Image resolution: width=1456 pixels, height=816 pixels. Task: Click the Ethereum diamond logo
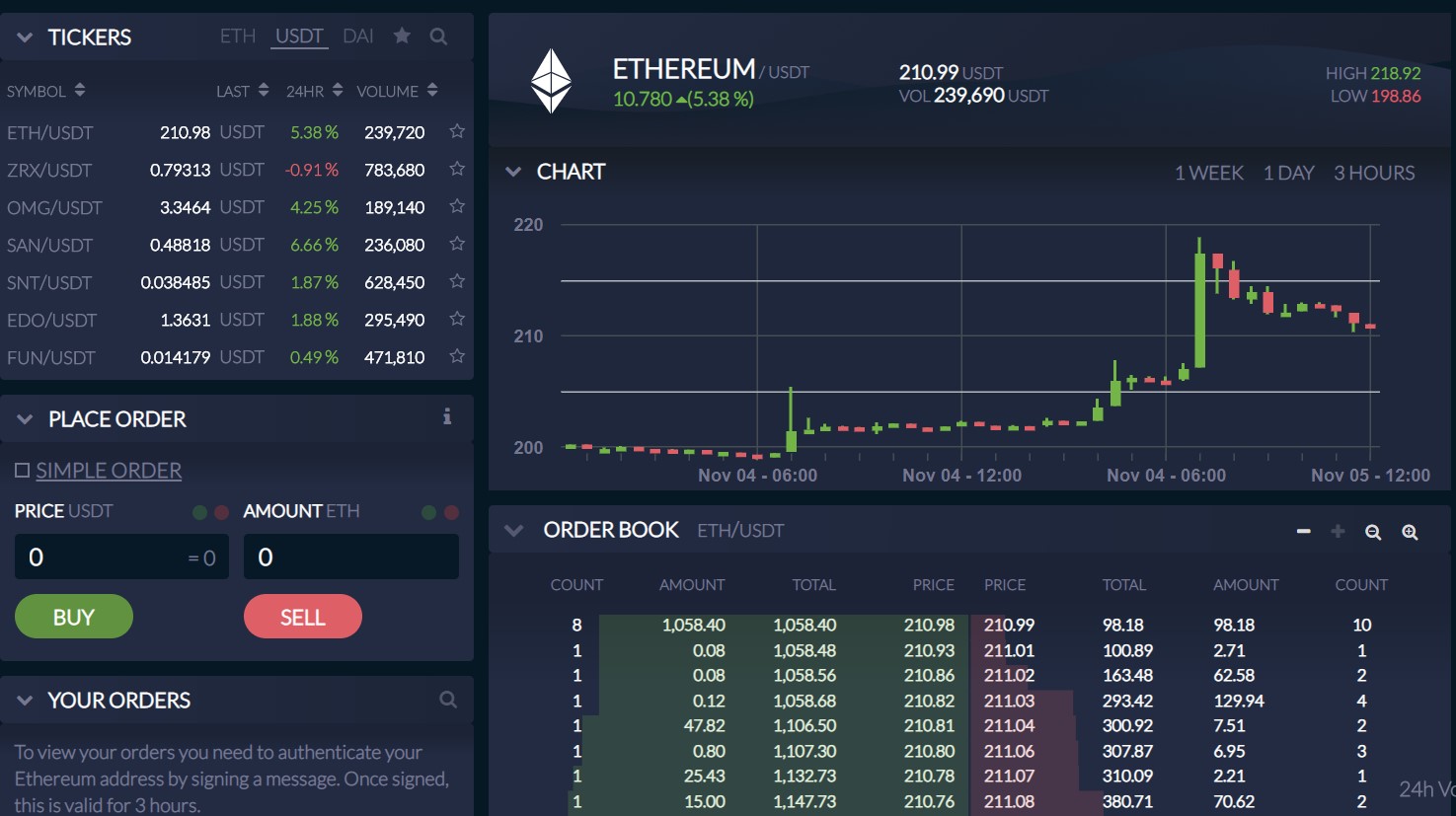(x=551, y=81)
